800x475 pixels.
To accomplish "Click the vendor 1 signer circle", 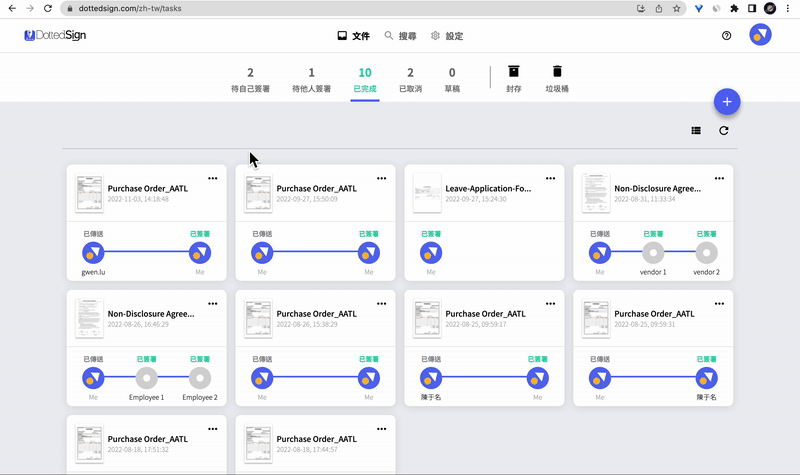I will point(653,253).
